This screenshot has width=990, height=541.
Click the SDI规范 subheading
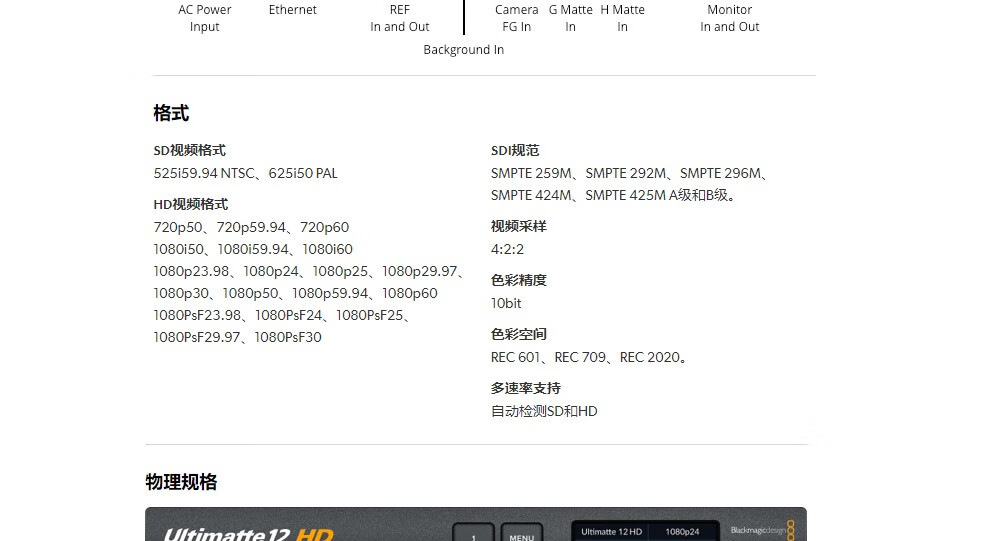pos(515,150)
